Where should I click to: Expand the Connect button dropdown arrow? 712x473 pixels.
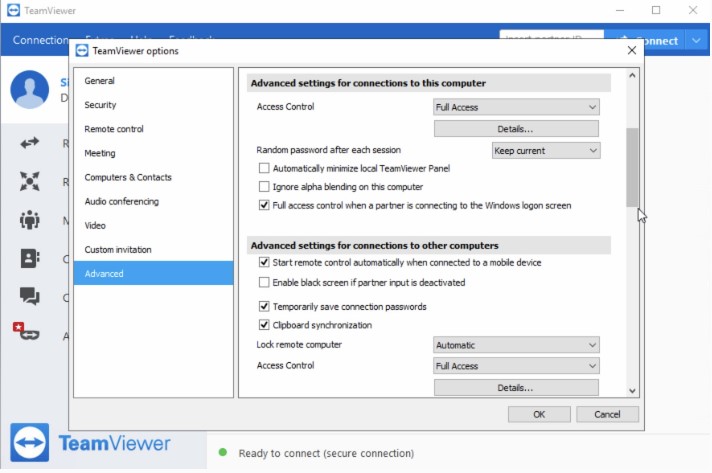[697, 41]
